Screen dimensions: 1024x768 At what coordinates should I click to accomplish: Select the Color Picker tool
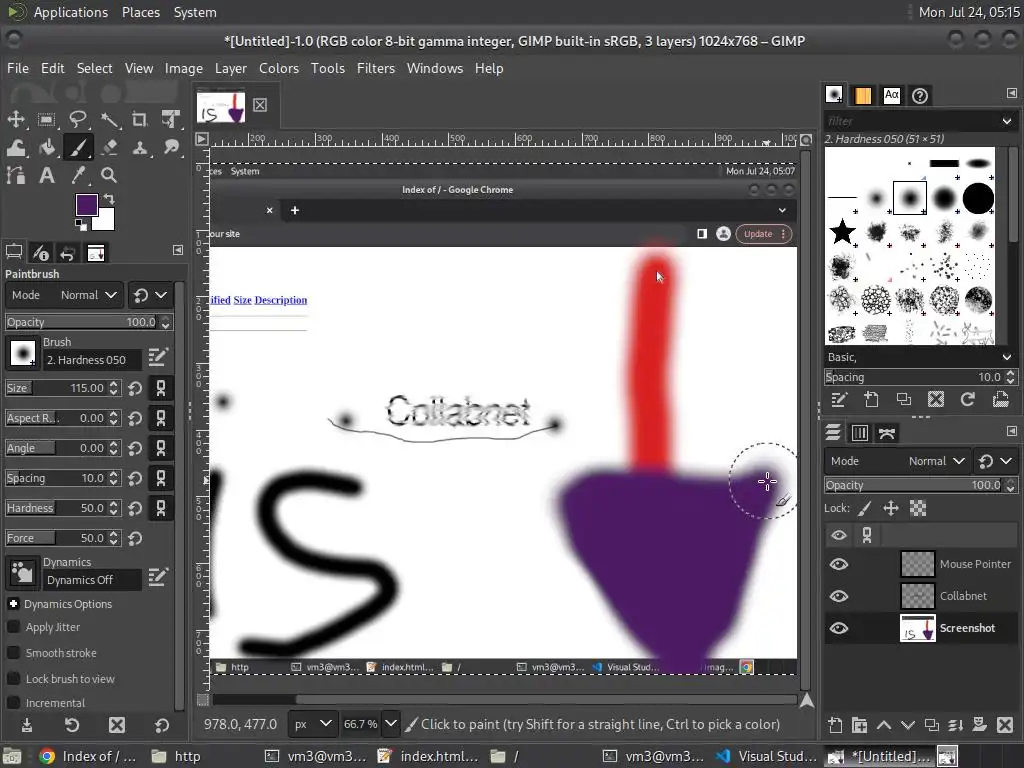(x=78, y=175)
